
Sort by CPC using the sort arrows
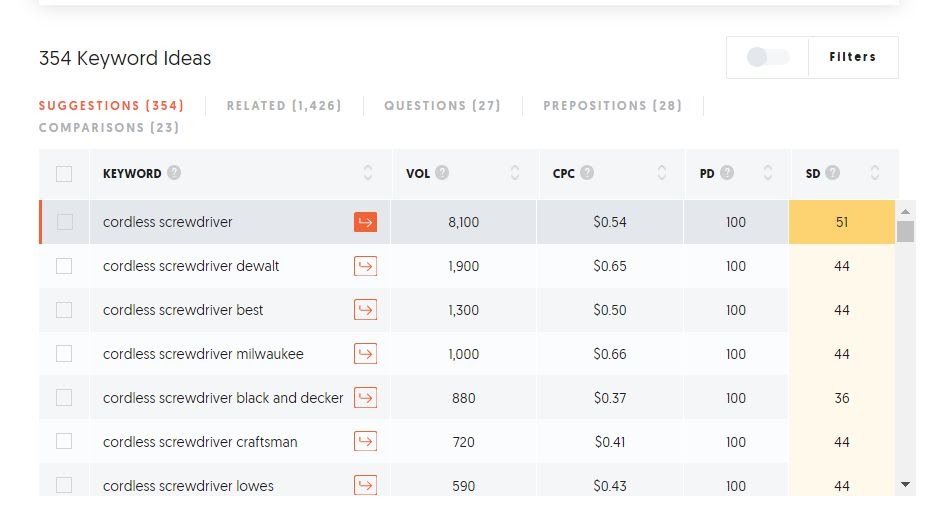click(x=662, y=173)
